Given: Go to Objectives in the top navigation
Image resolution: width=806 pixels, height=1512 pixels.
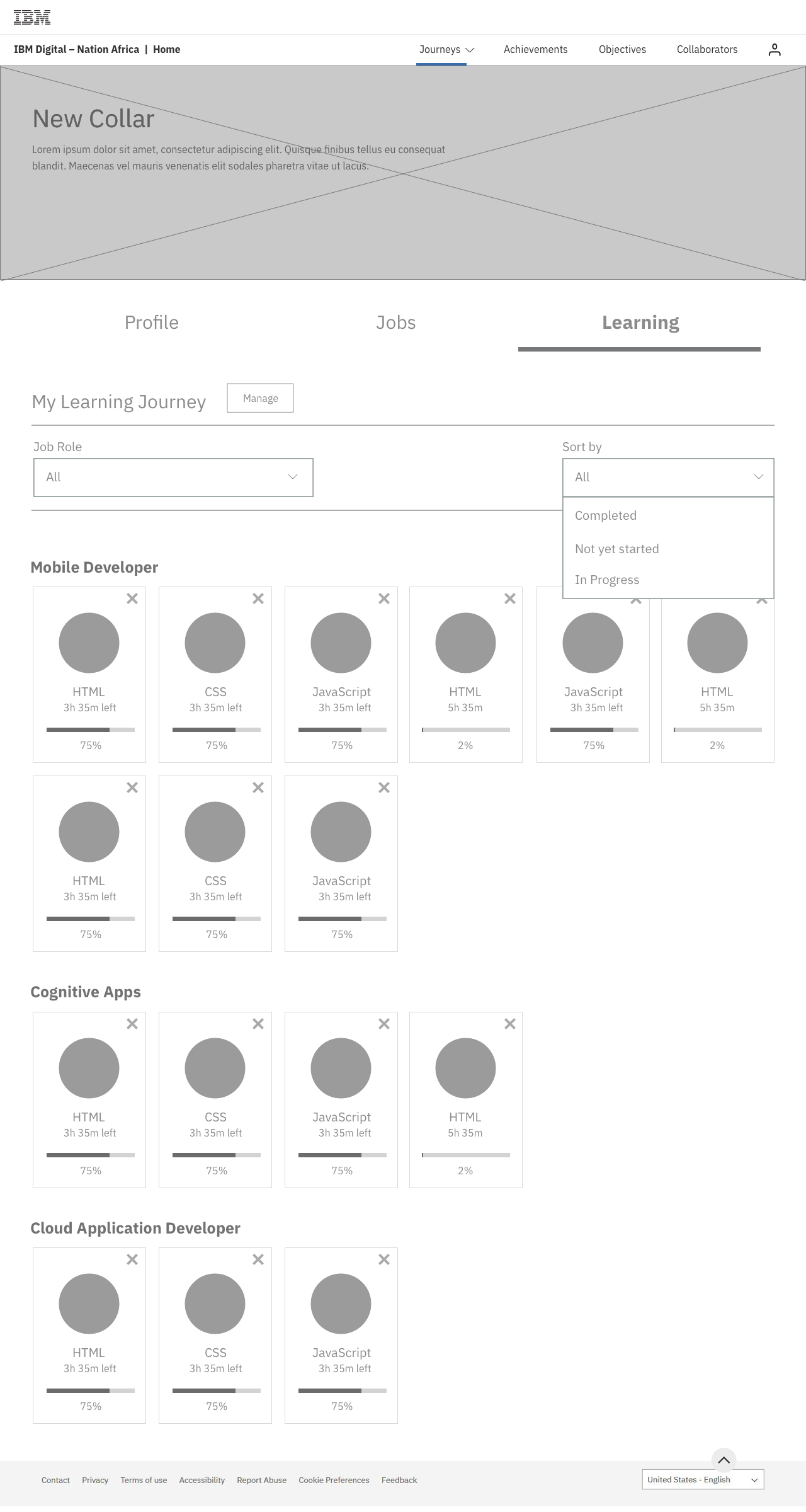Looking at the screenshot, I should (622, 50).
